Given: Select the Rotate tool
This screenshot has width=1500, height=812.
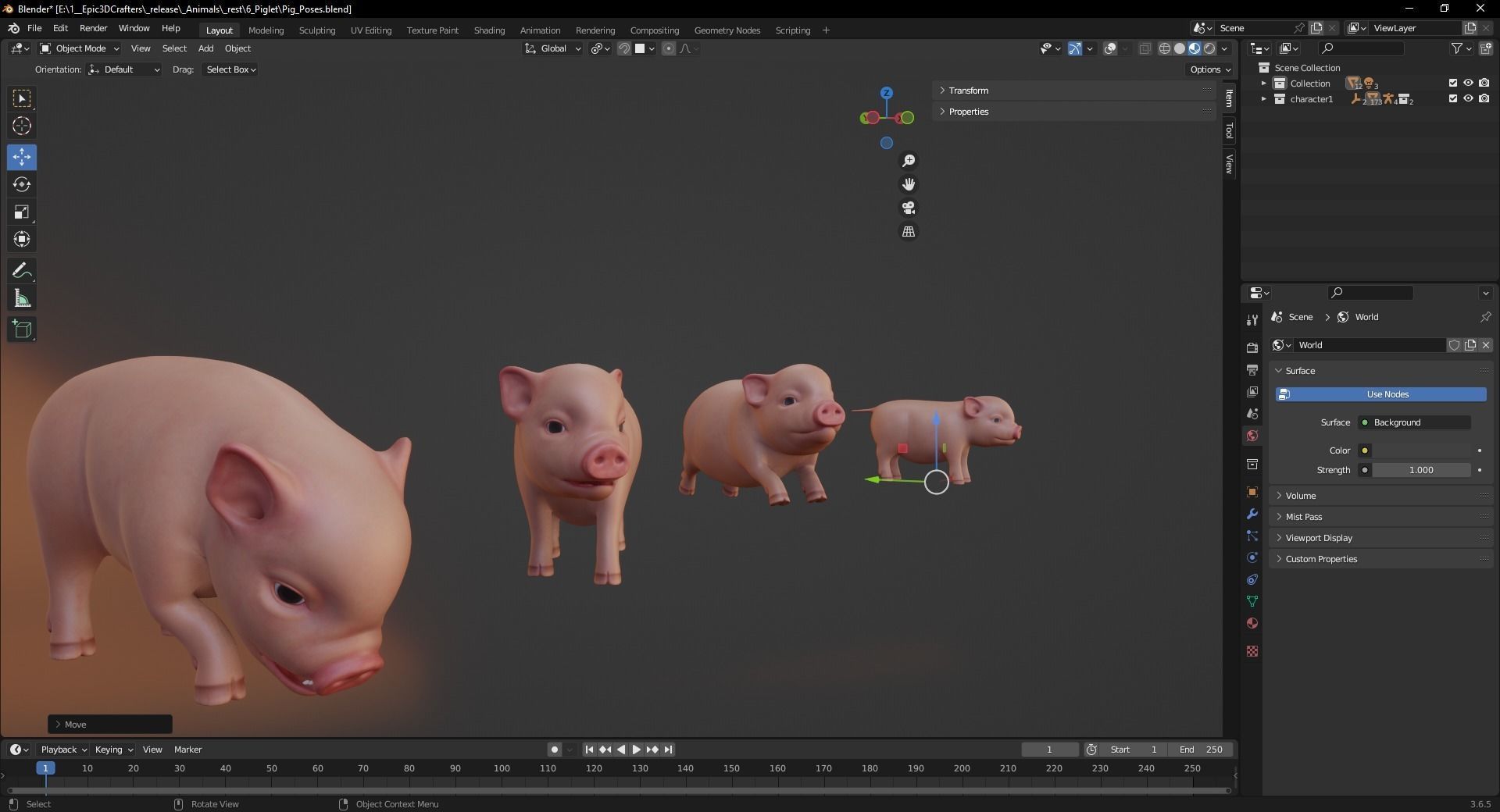Looking at the screenshot, I should point(22,184).
